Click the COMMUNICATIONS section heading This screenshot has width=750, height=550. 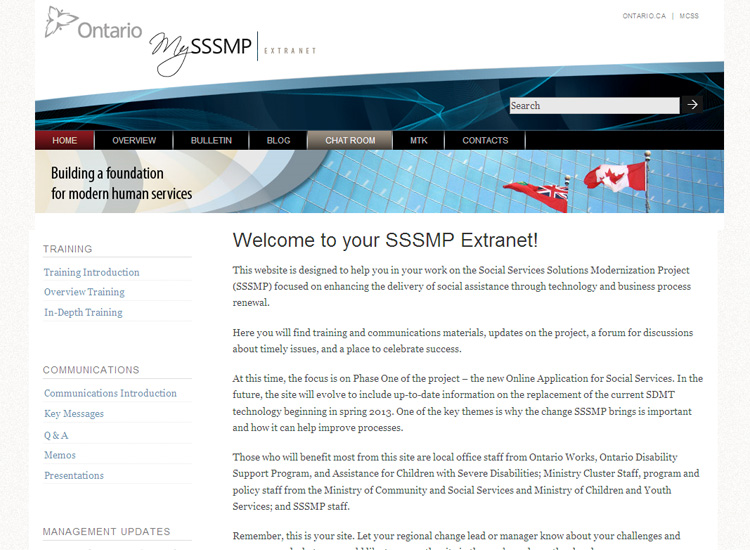[91, 370]
